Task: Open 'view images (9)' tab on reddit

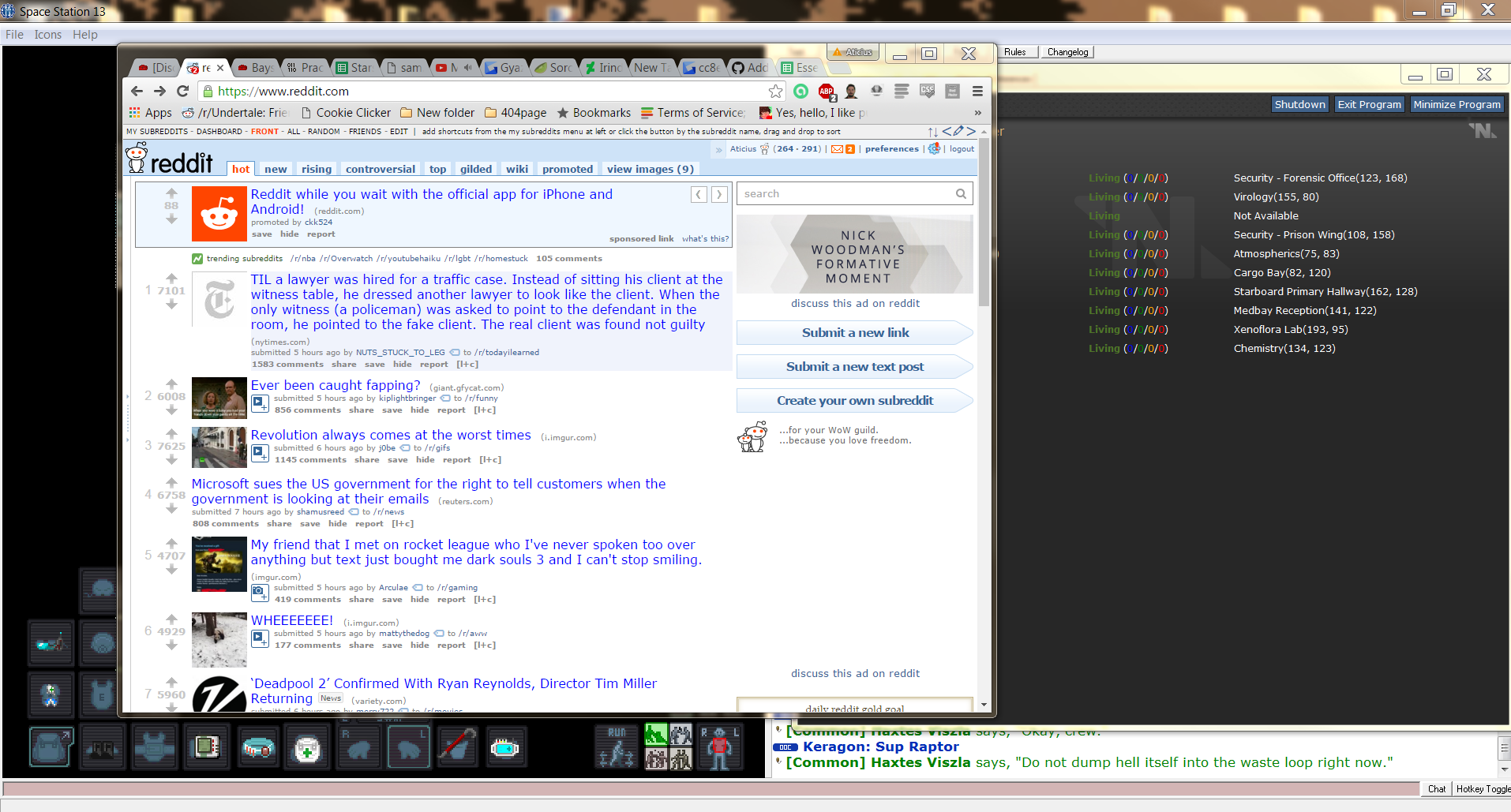Action: click(x=650, y=169)
